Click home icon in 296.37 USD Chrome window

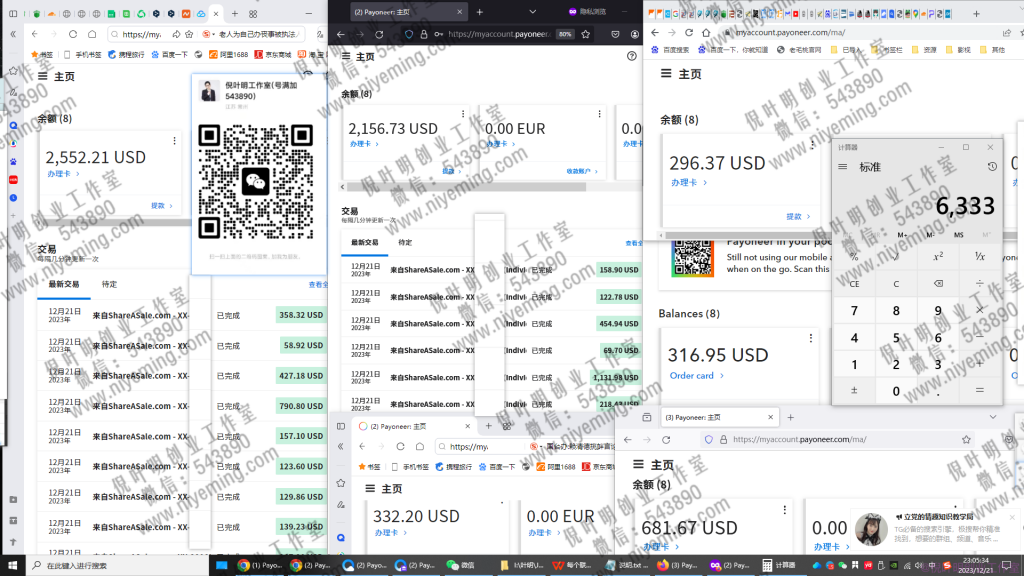(x=706, y=32)
